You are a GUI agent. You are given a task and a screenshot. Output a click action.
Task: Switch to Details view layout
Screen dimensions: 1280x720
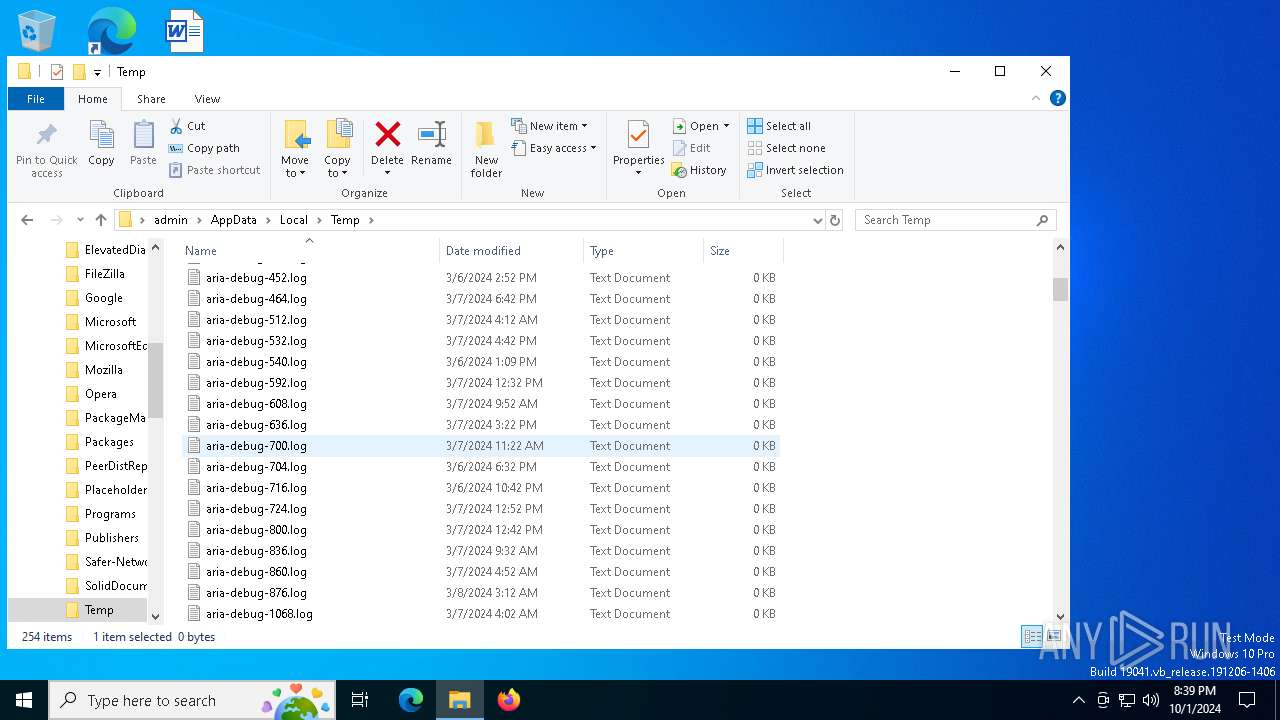1032,637
